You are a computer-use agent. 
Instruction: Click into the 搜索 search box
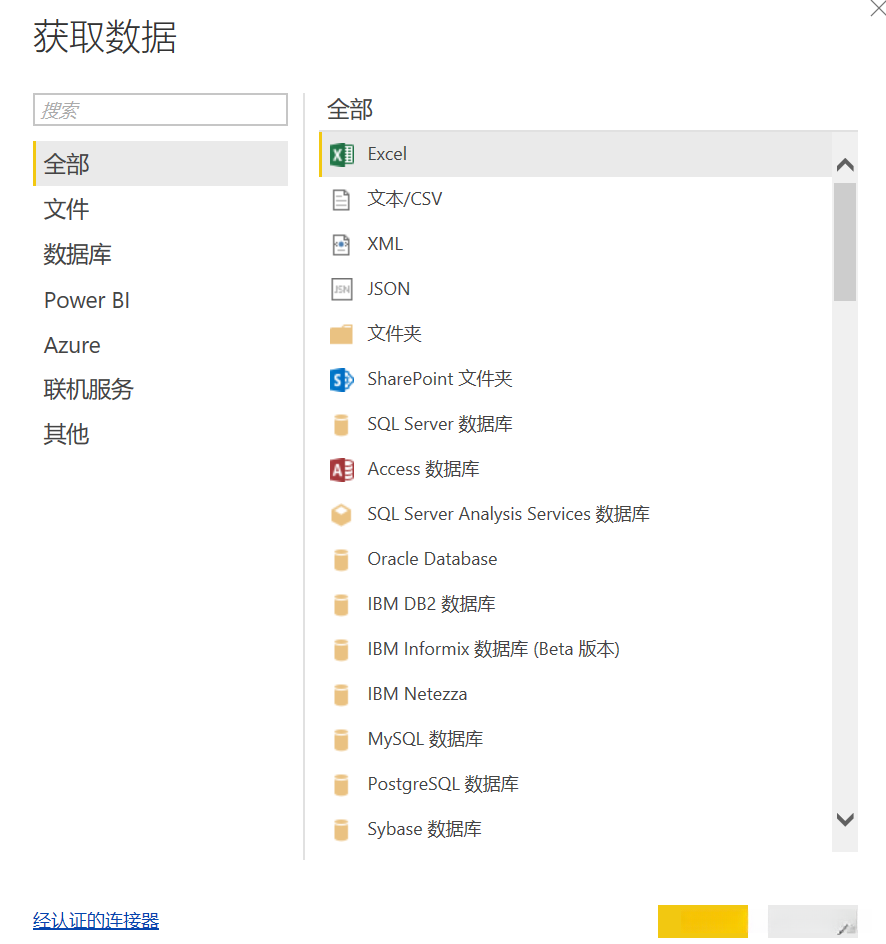click(x=160, y=110)
